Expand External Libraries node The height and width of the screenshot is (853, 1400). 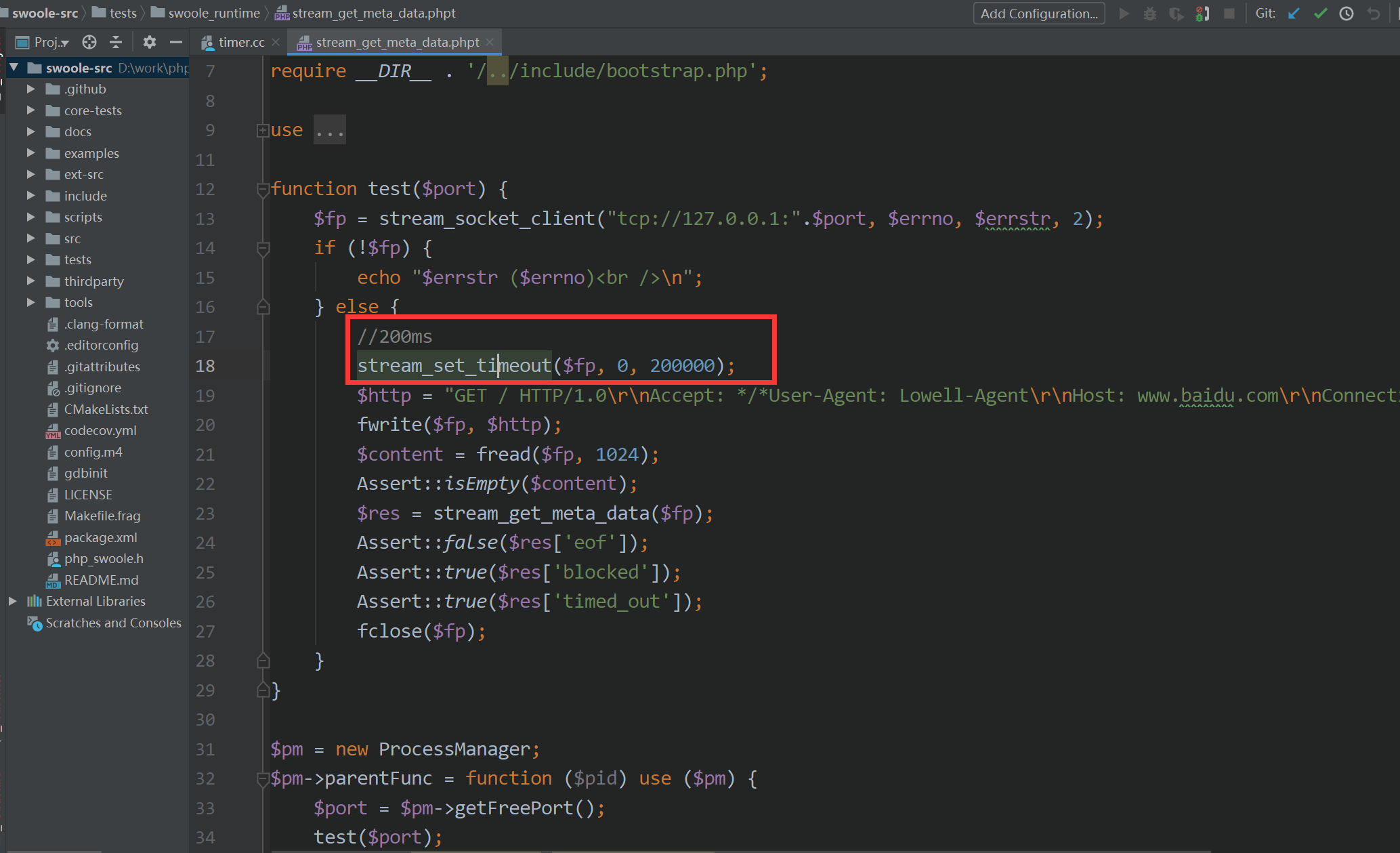[x=13, y=601]
